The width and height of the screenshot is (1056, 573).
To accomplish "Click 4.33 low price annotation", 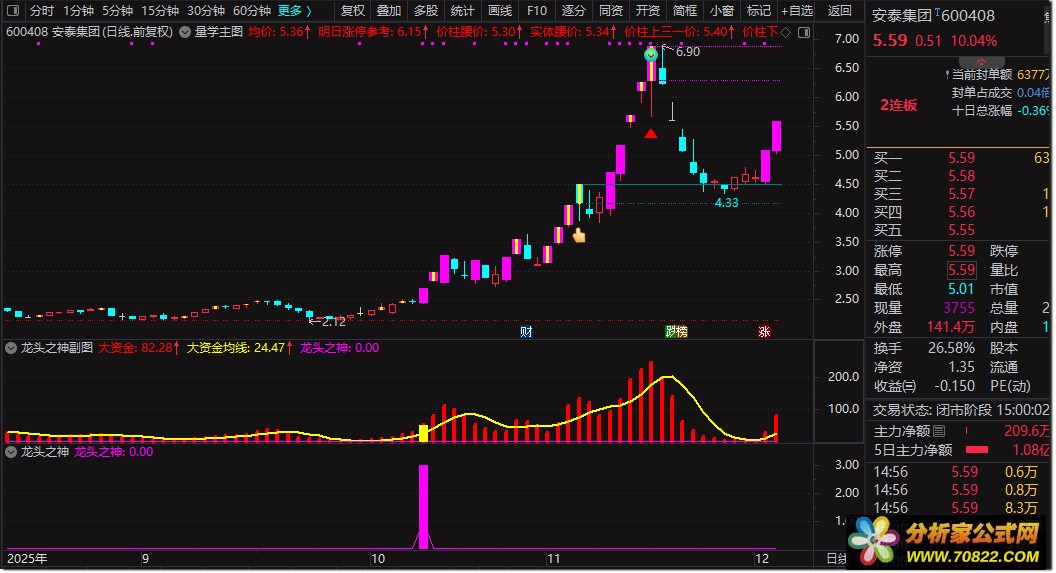I will 726,203.
